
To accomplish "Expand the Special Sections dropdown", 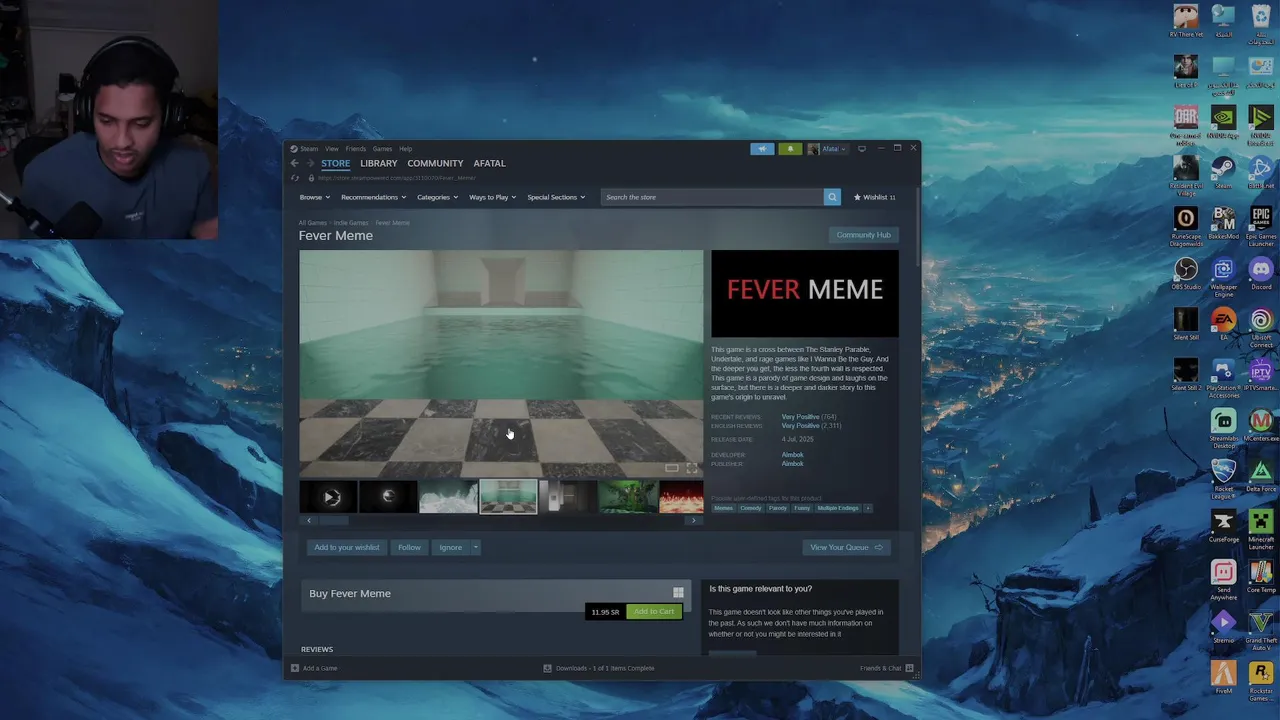I will [556, 197].
